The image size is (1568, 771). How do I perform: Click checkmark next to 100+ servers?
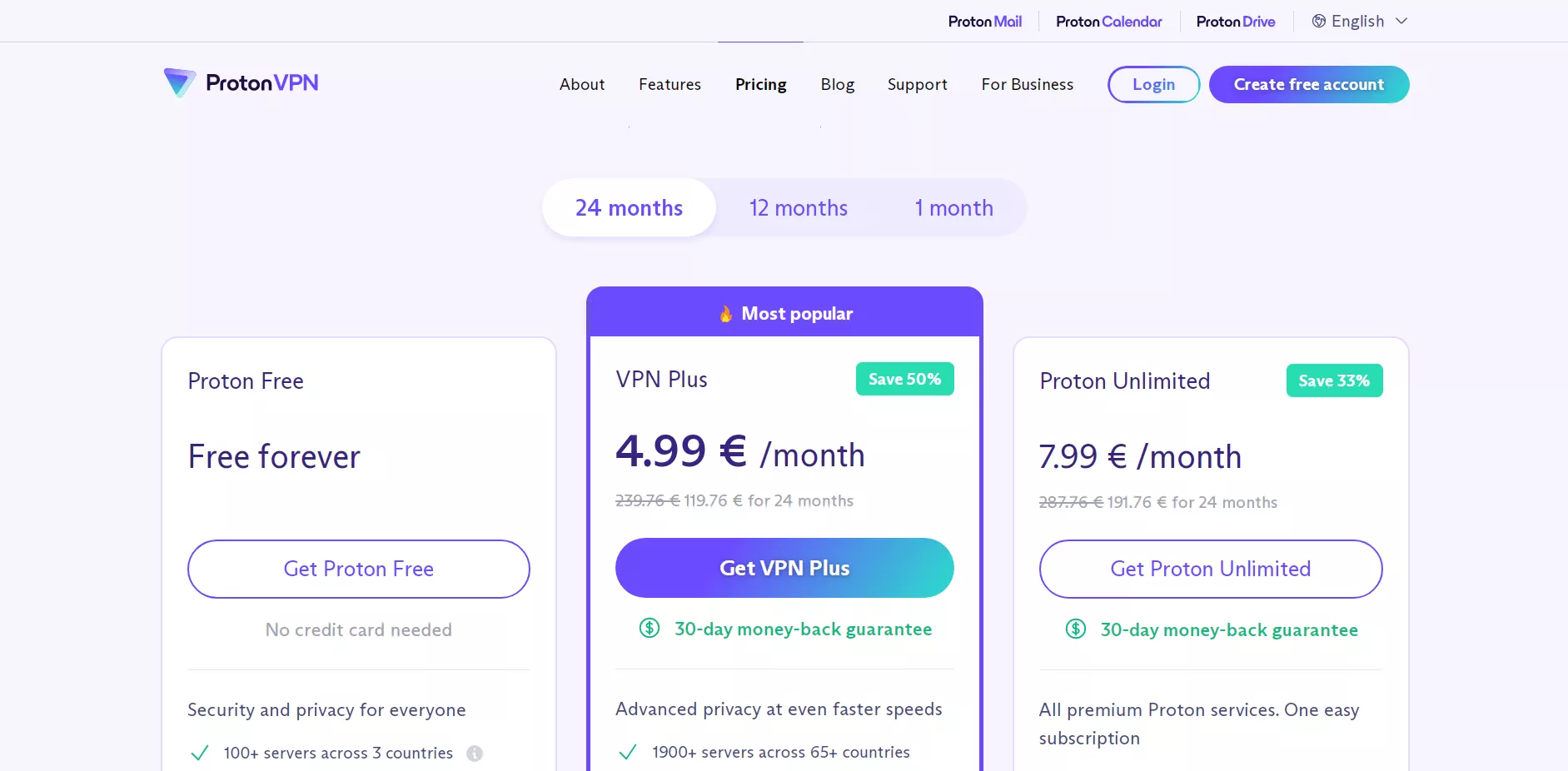(x=200, y=754)
